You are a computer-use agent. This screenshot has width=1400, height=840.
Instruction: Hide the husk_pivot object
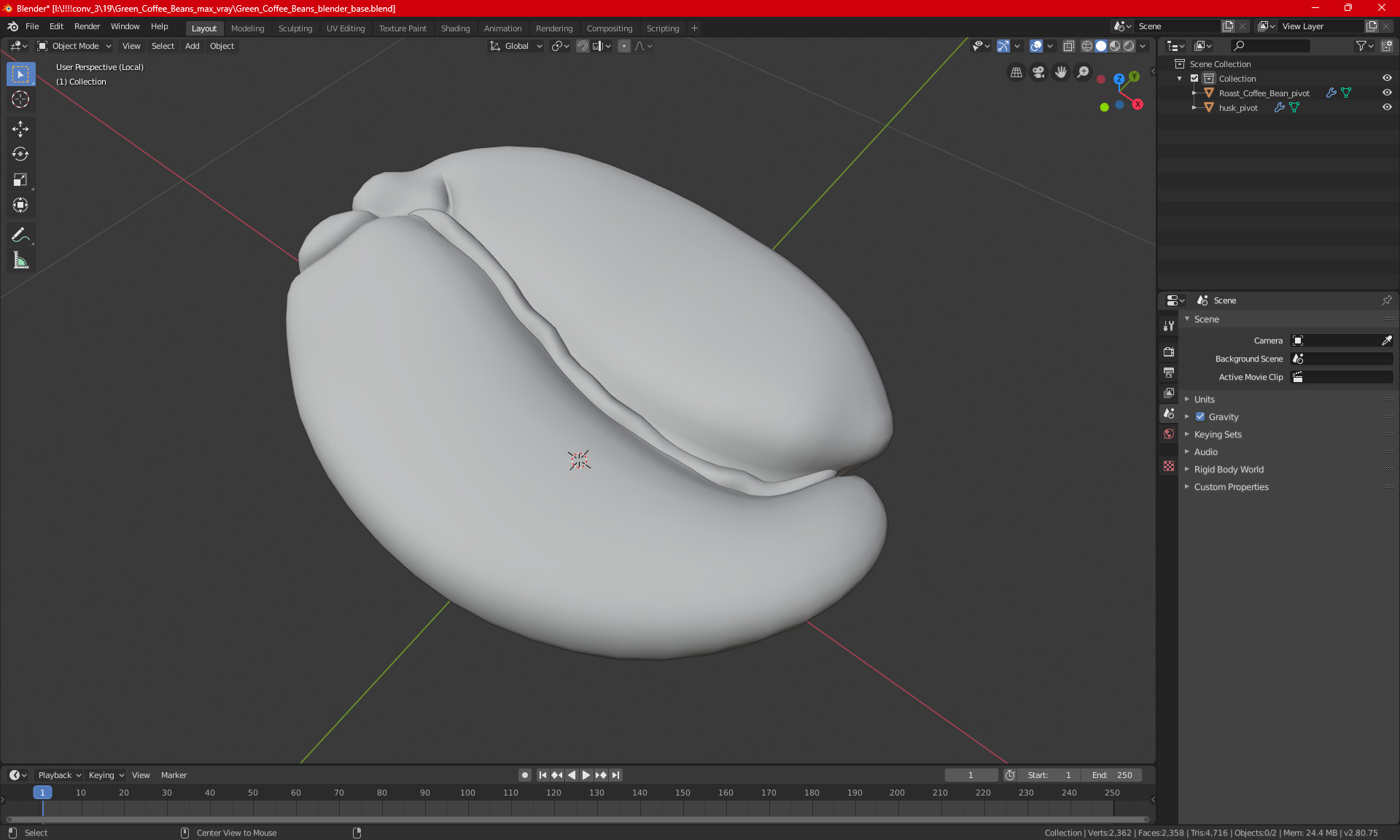[x=1387, y=108]
